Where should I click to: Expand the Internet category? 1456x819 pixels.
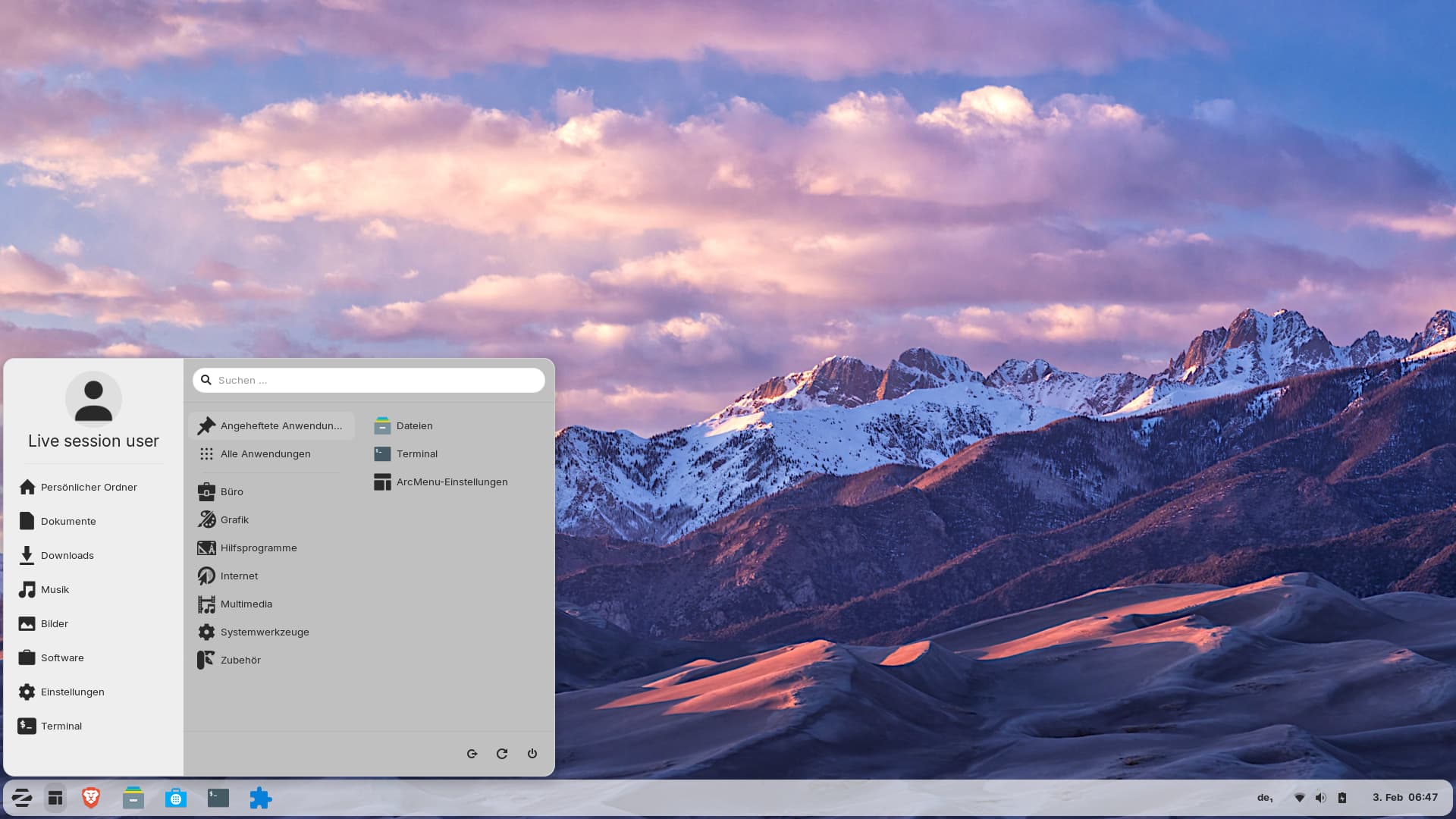point(239,576)
